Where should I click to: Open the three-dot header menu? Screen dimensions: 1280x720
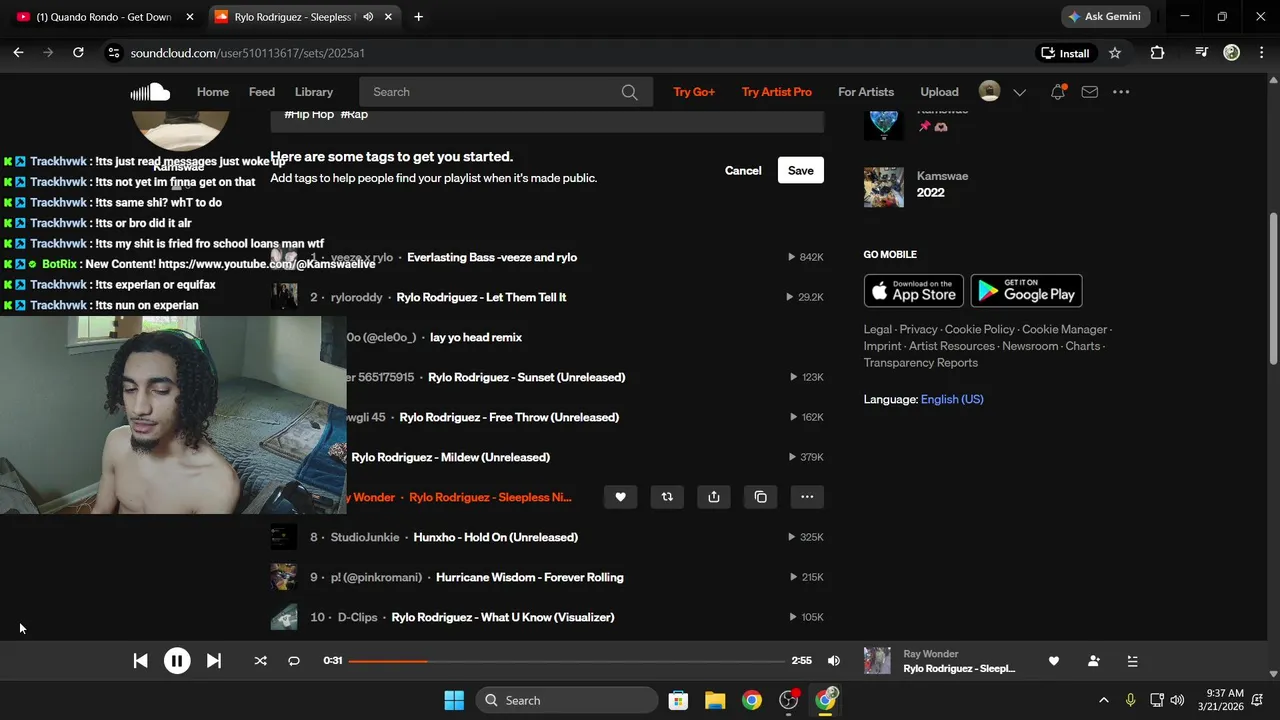tap(1121, 92)
